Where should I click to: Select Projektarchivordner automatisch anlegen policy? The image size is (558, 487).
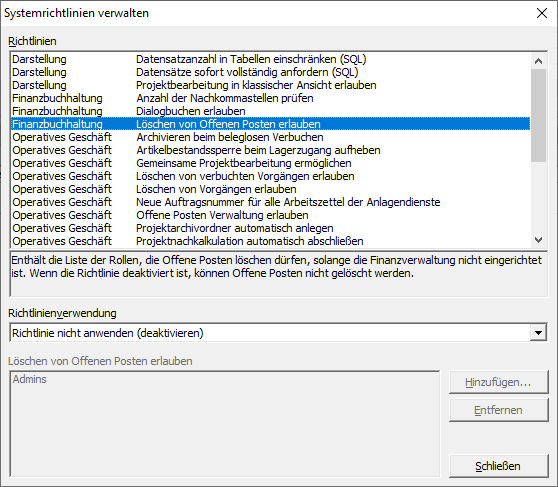(x=270, y=228)
